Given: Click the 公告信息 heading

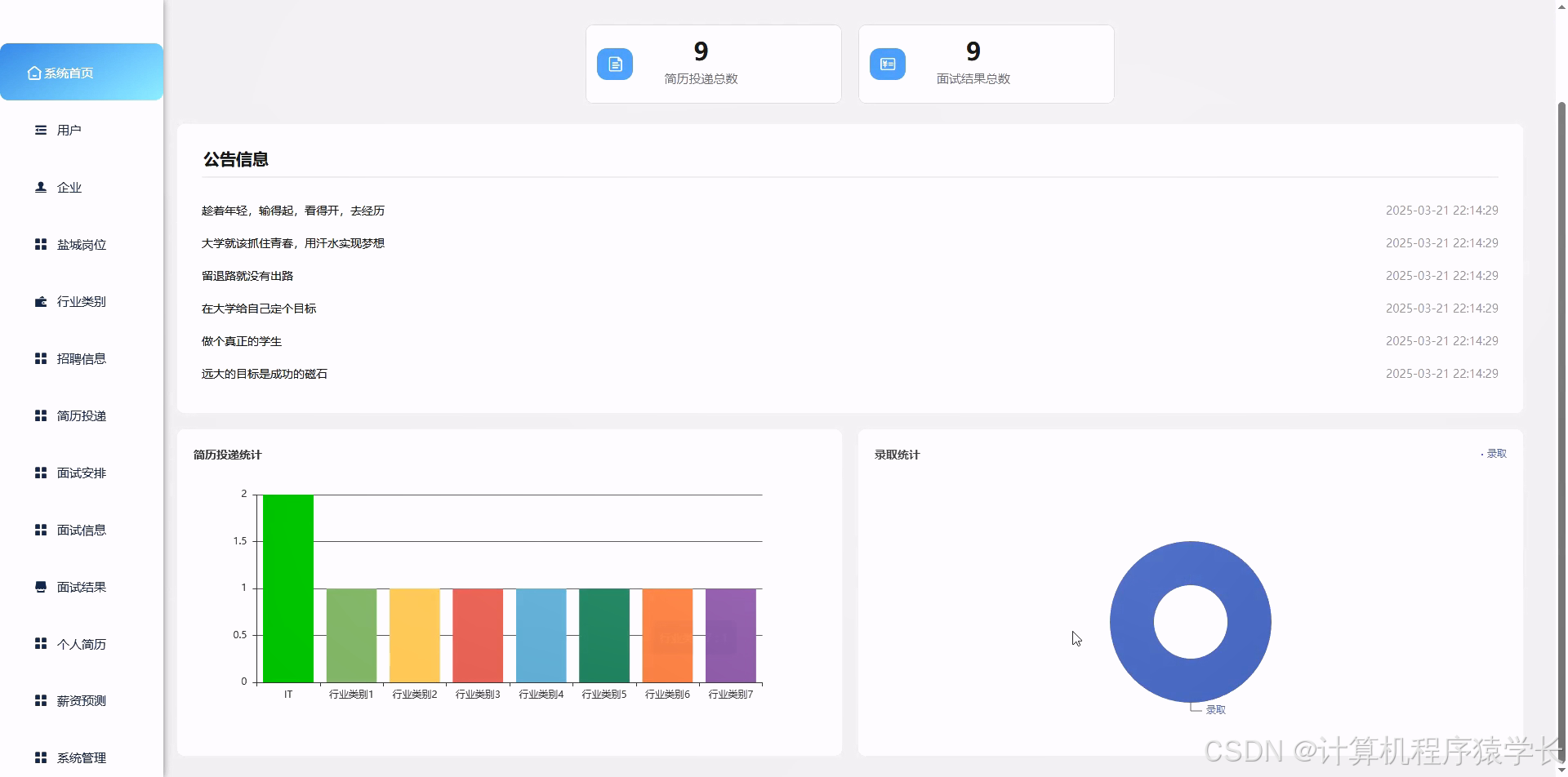Looking at the screenshot, I should pos(236,159).
